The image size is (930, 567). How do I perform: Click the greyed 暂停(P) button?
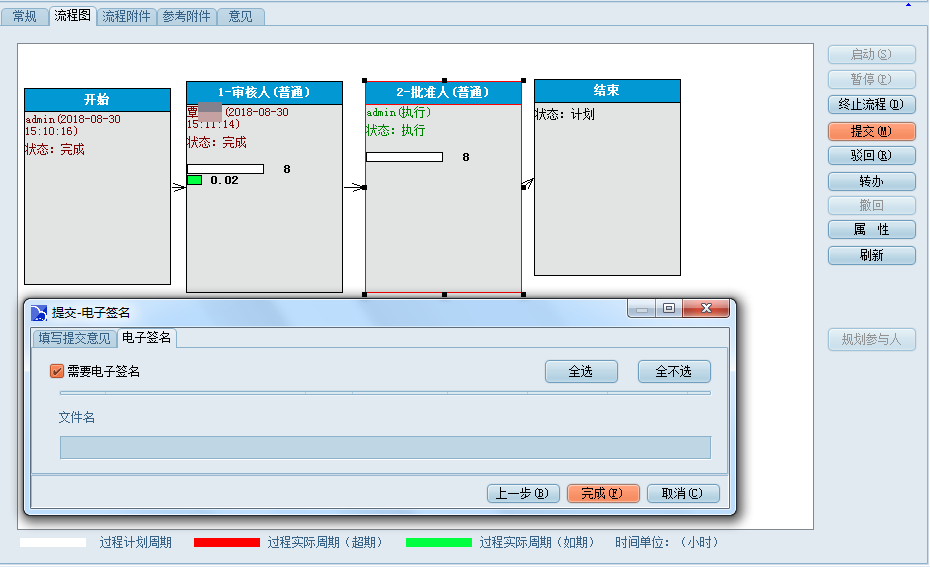point(871,79)
